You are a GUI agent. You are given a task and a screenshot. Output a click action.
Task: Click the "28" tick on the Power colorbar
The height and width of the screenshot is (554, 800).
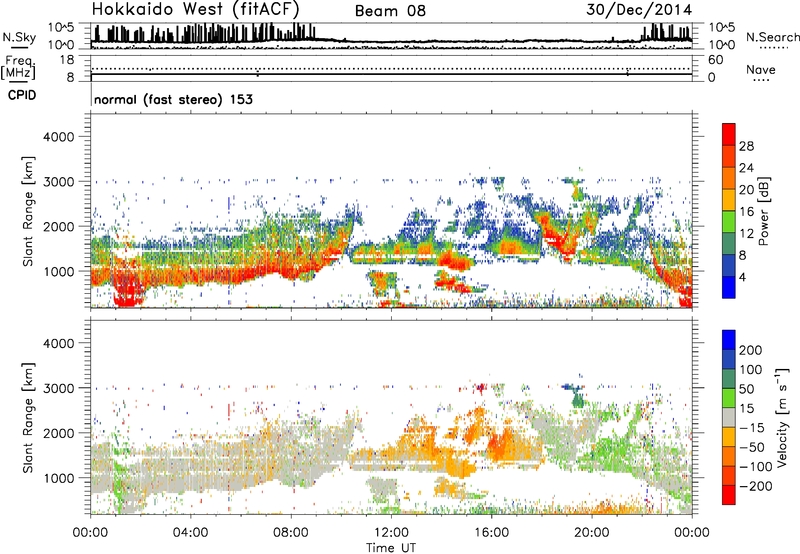pos(746,146)
